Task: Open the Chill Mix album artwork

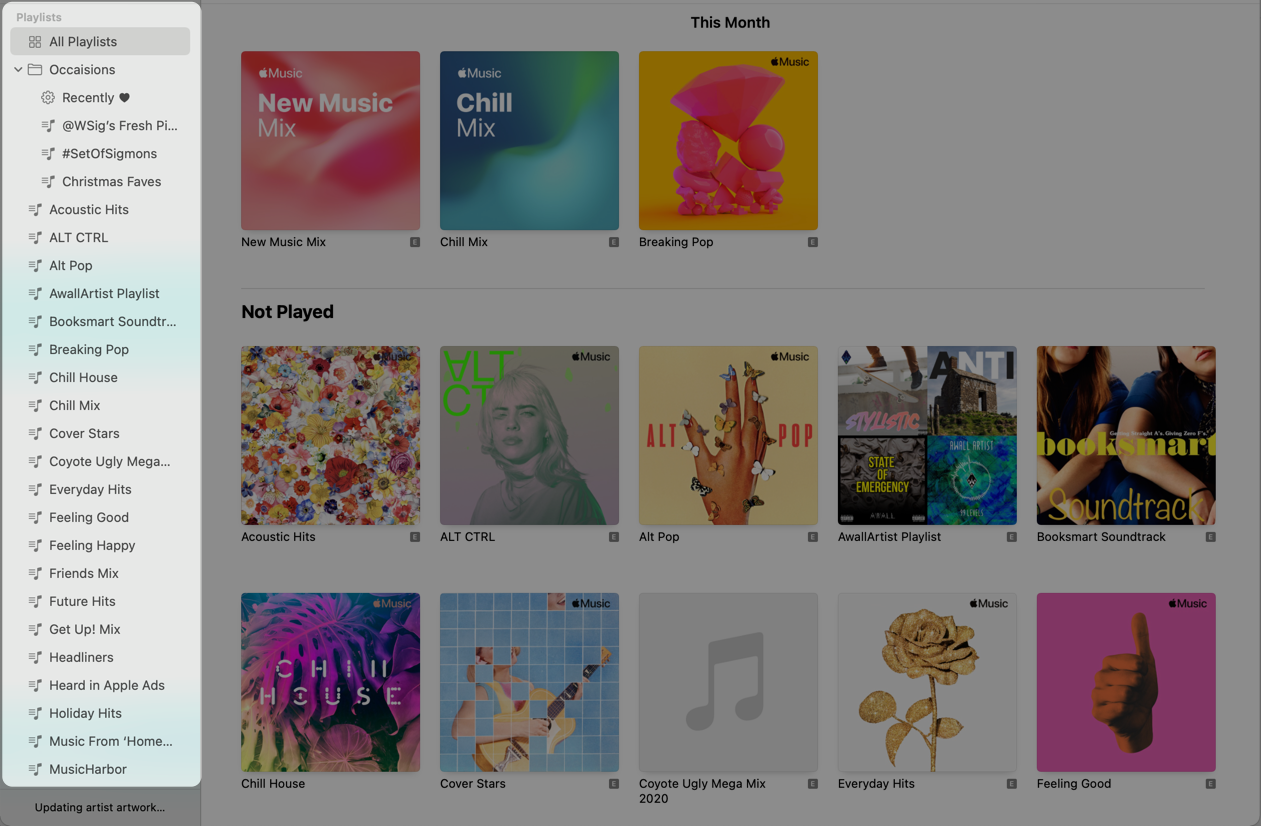Action: [529, 141]
